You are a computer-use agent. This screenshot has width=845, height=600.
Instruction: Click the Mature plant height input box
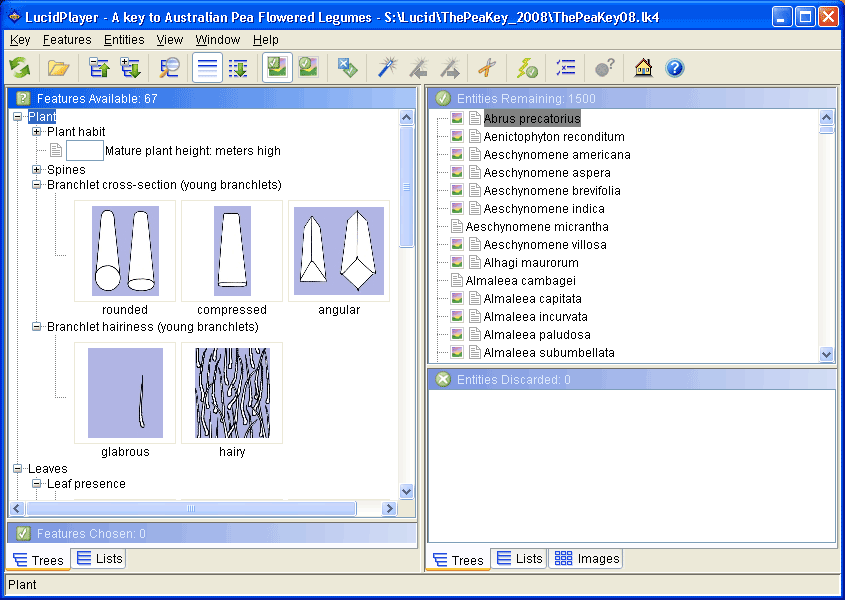(x=85, y=151)
